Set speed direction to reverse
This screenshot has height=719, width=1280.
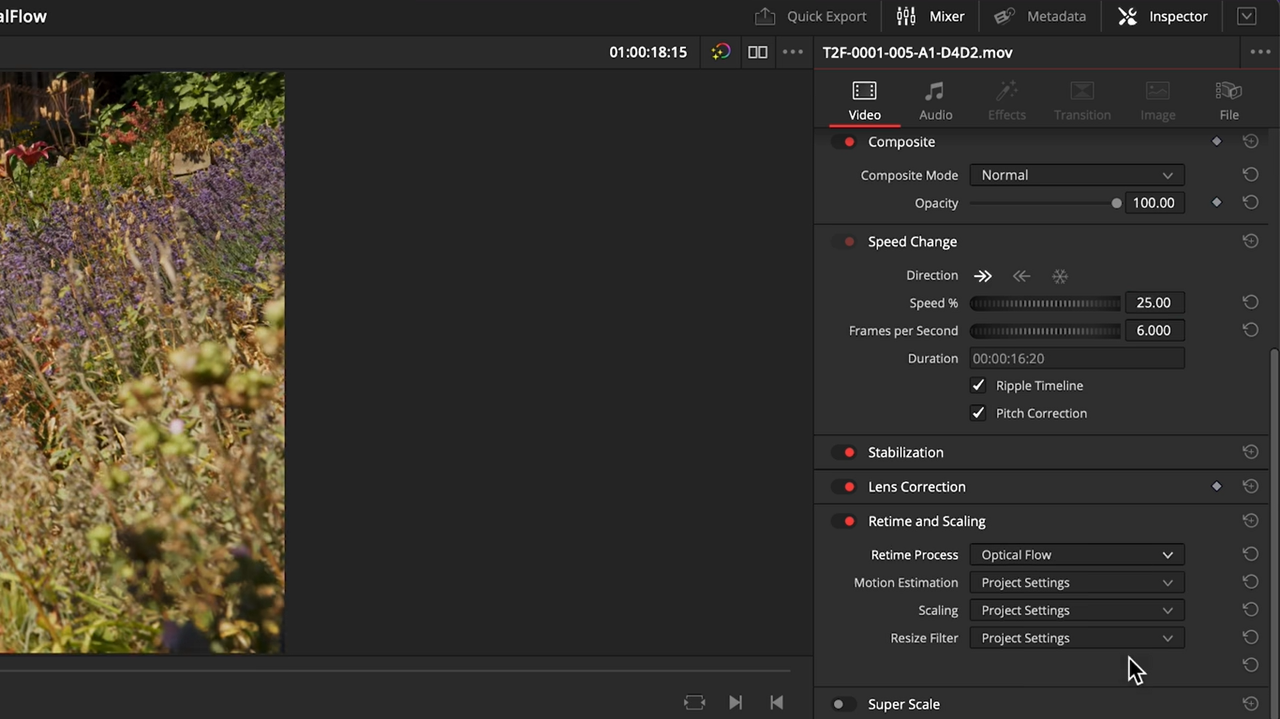(x=1021, y=276)
